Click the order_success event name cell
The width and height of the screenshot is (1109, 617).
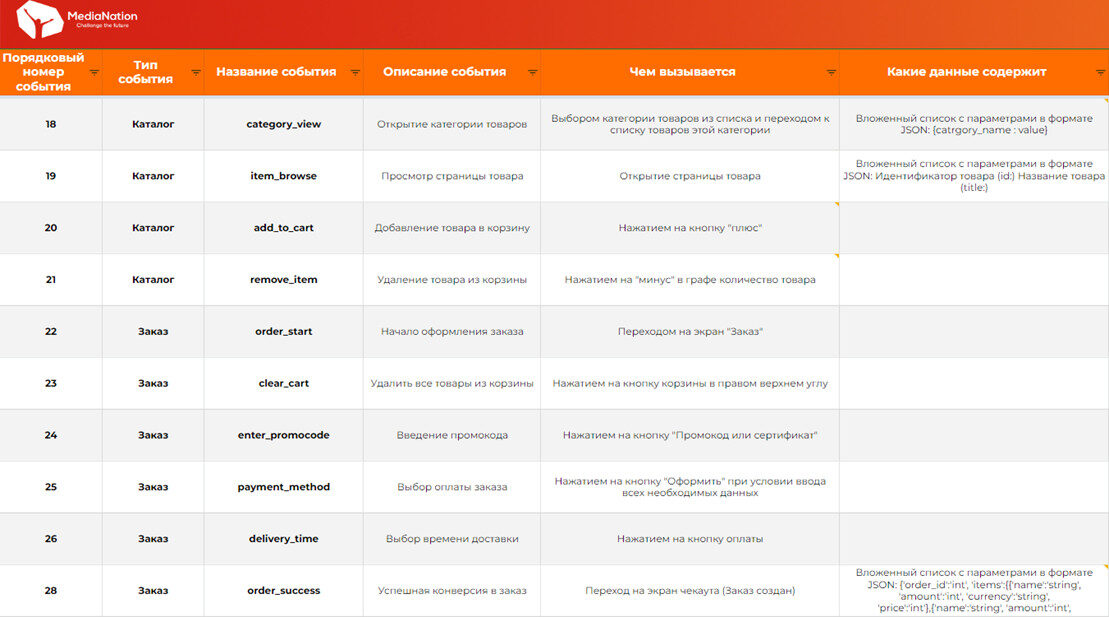(284, 591)
